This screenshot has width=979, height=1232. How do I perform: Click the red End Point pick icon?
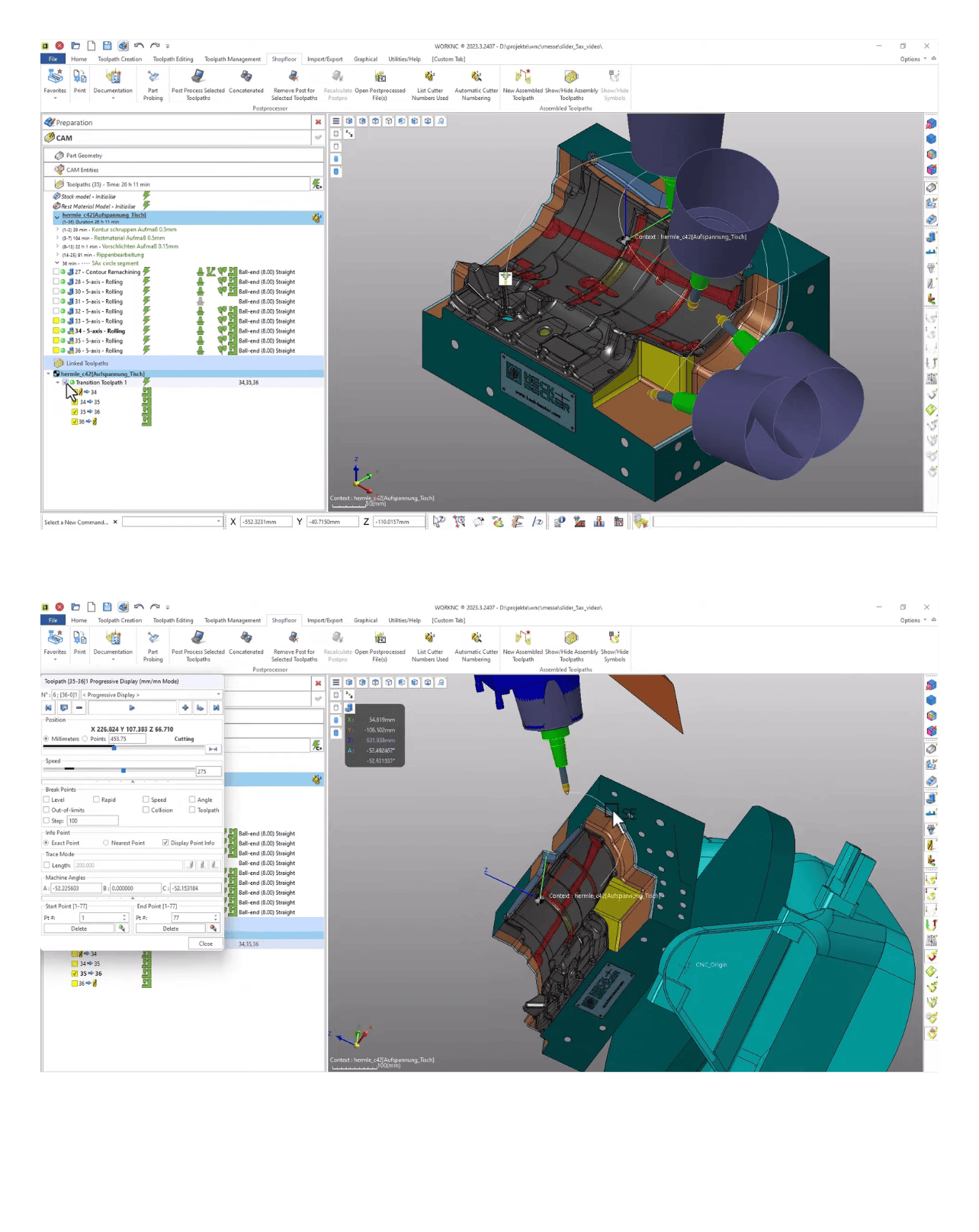pyautogui.click(x=213, y=928)
